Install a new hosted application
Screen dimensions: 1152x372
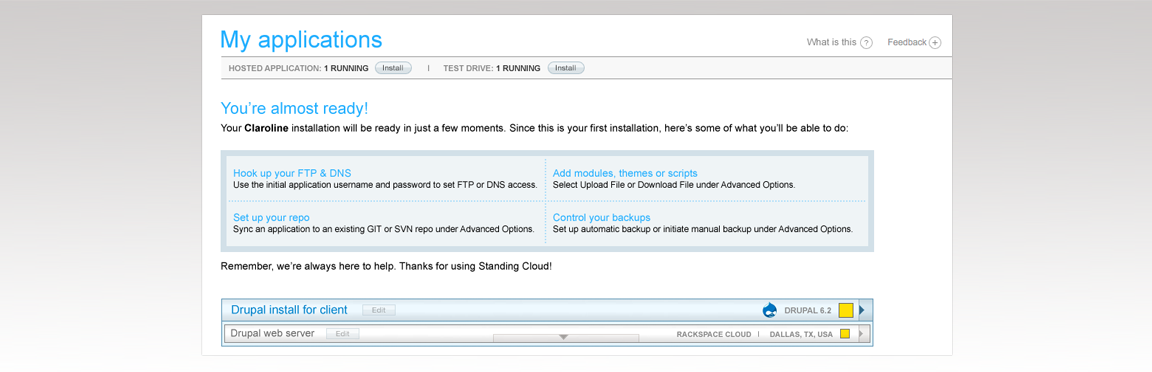pos(393,68)
